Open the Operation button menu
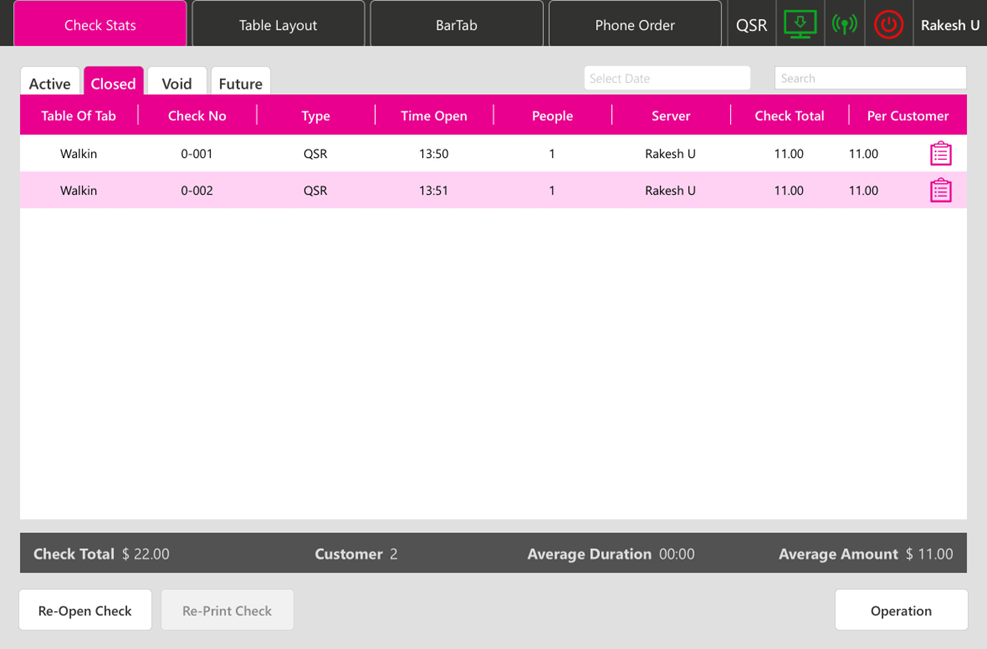The width and height of the screenshot is (987, 649). pyautogui.click(x=901, y=610)
